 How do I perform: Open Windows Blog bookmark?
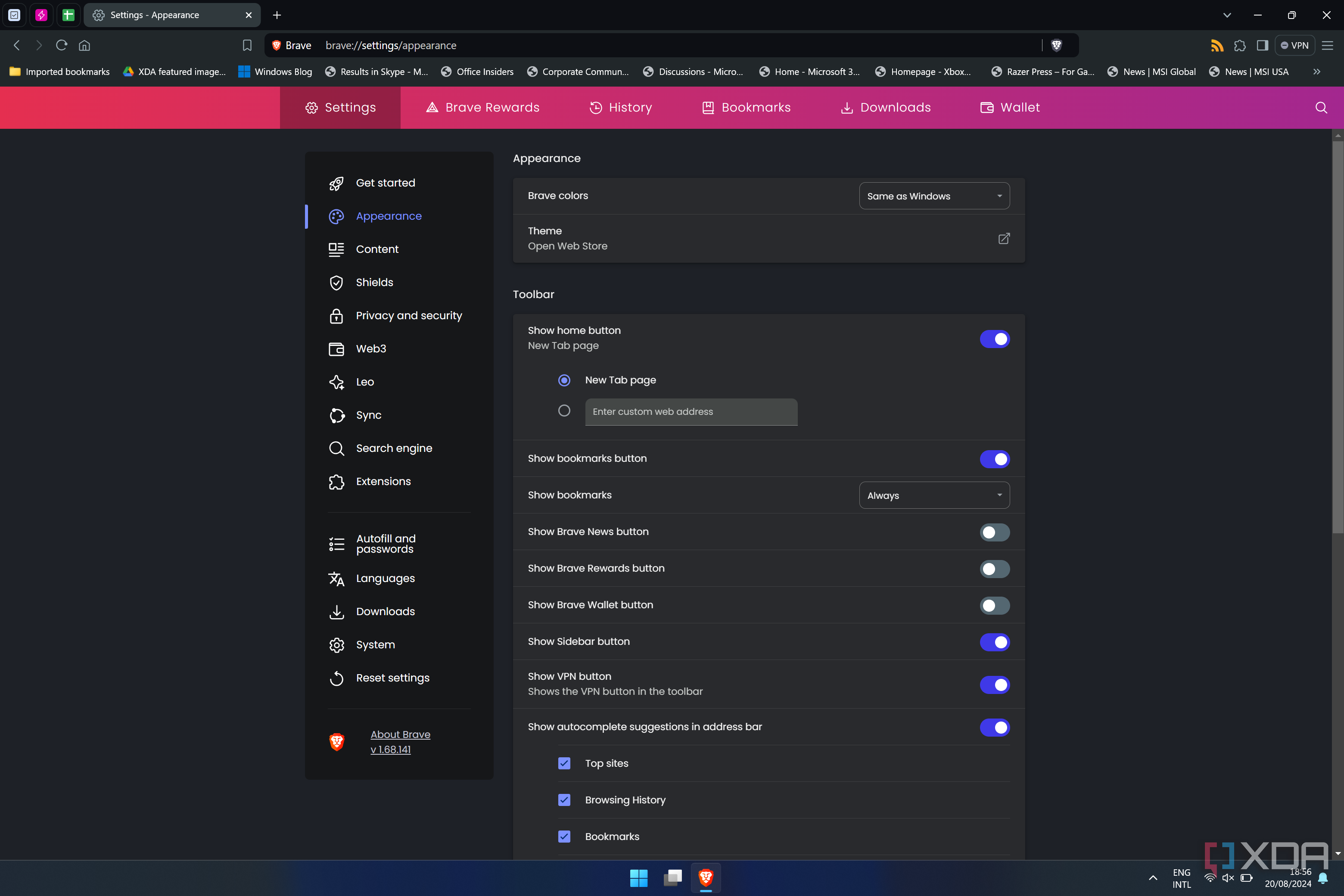click(x=275, y=72)
